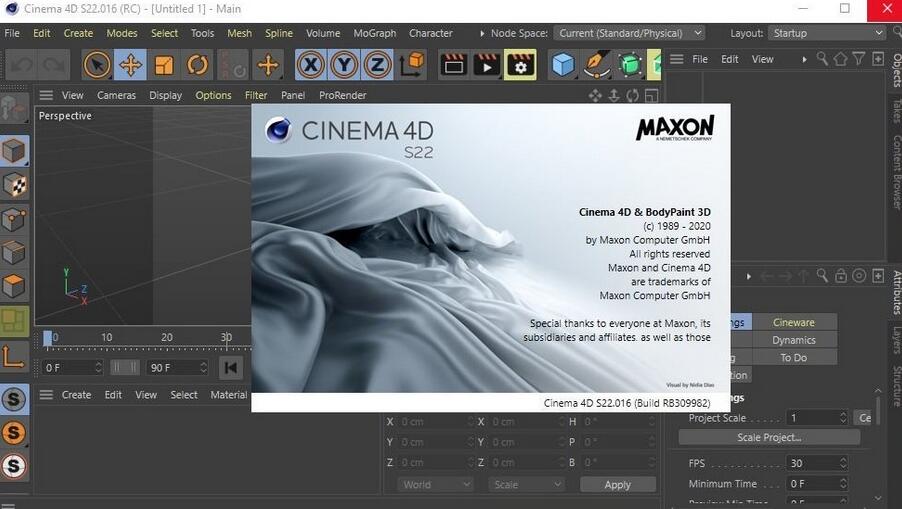Toggle the orange middle S snap icon
This screenshot has width=902, height=509.
(14, 433)
